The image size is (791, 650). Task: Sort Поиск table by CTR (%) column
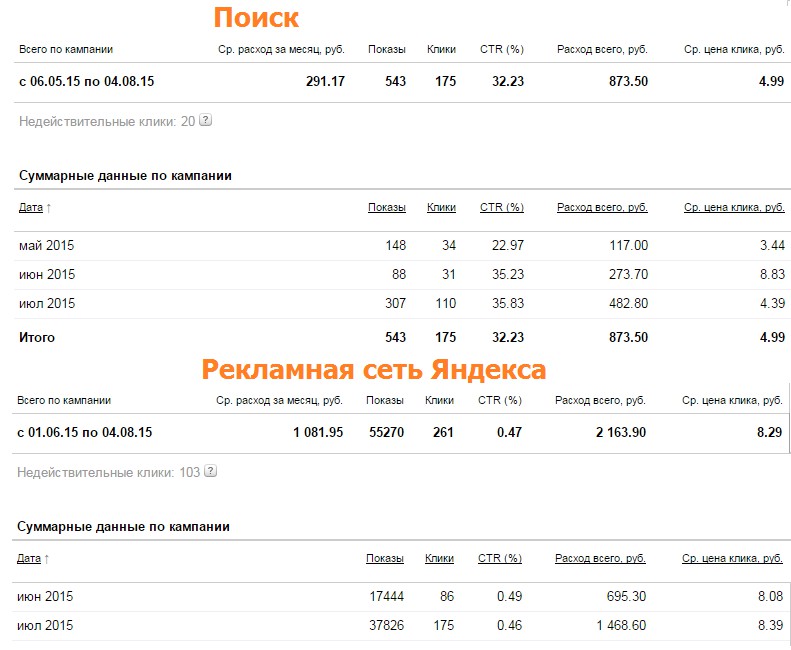coord(501,207)
